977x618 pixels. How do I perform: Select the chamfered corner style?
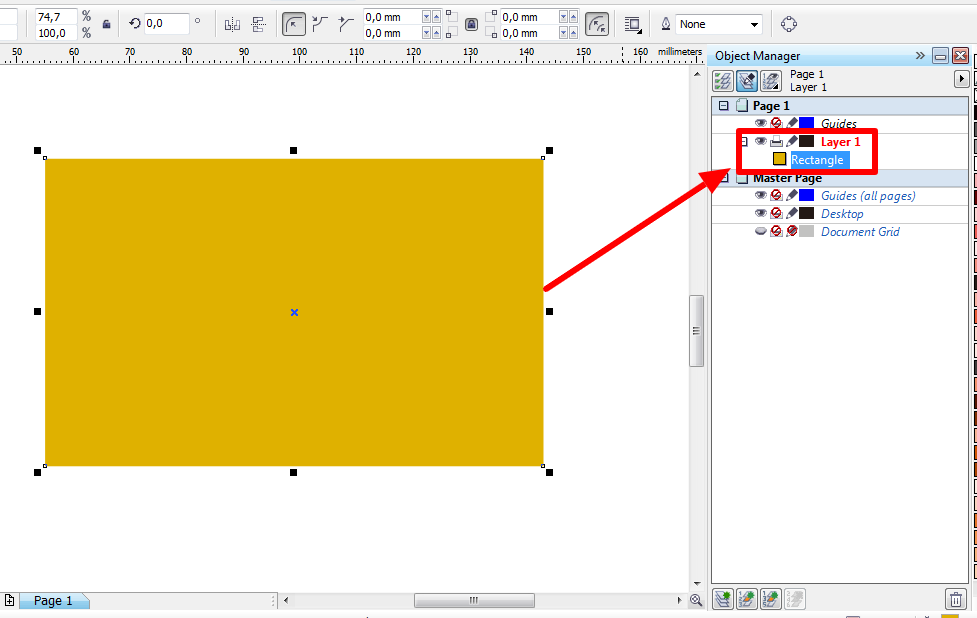(x=346, y=24)
